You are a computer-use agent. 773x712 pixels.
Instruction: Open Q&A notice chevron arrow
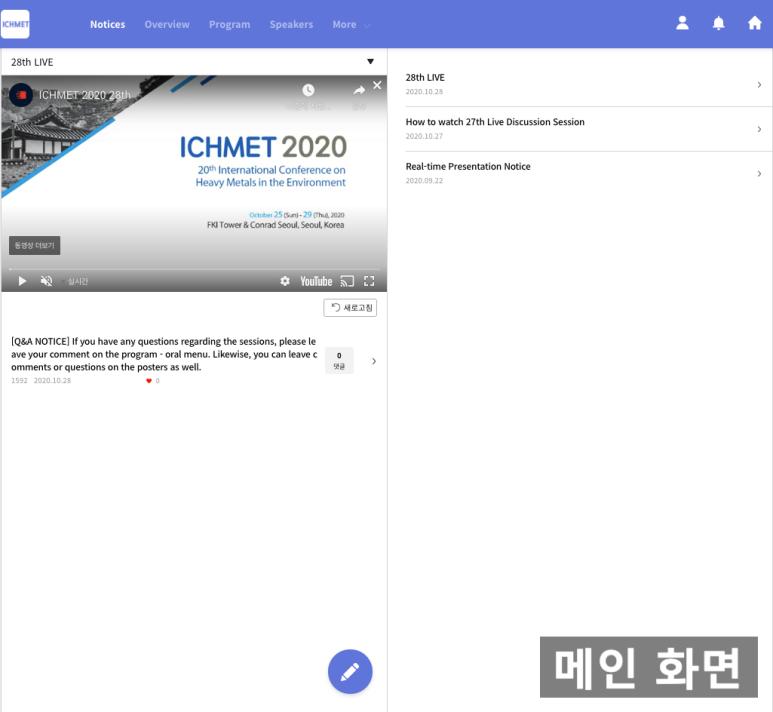pyautogui.click(x=374, y=361)
